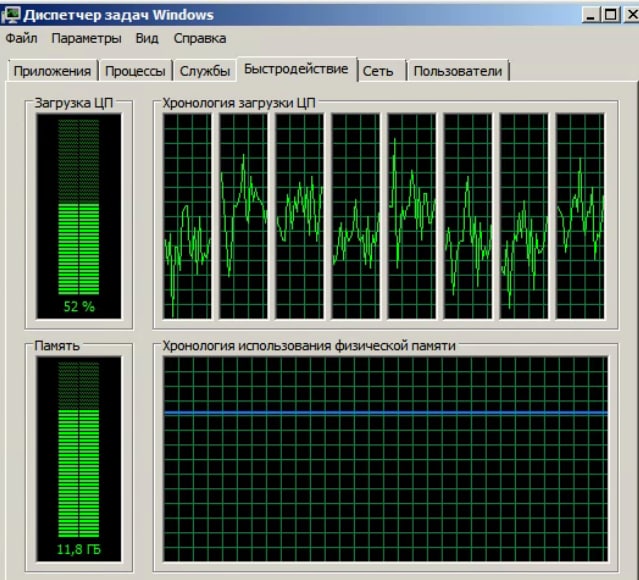Click the Память group label
This screenshot has width=639, height=580.
pyautogui.click(x=57, y=346)
